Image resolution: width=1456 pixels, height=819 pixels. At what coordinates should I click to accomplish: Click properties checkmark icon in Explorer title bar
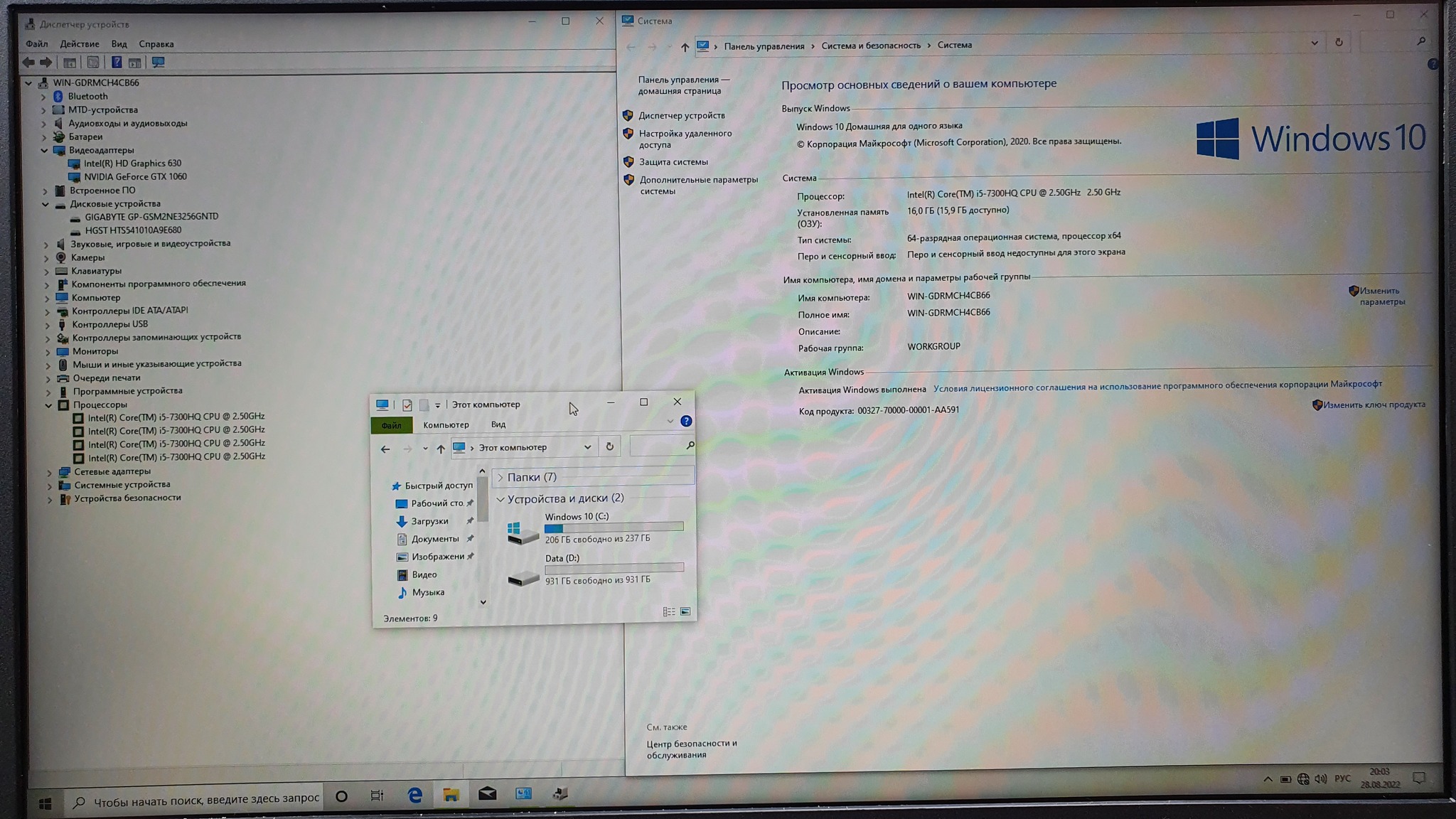tap(407, 405)
